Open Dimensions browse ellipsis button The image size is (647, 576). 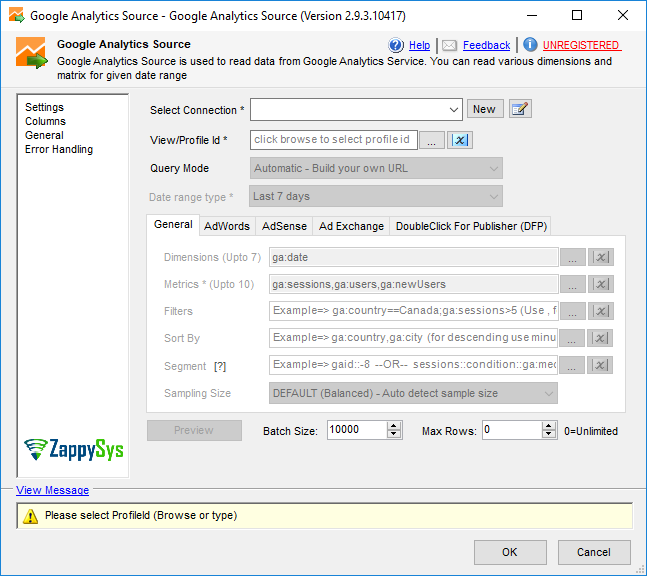pos(572,257)
